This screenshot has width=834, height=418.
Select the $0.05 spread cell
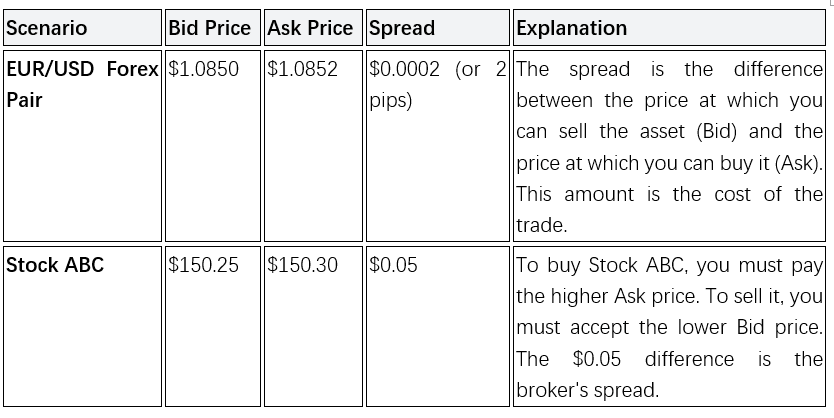(x=394, y=266)
